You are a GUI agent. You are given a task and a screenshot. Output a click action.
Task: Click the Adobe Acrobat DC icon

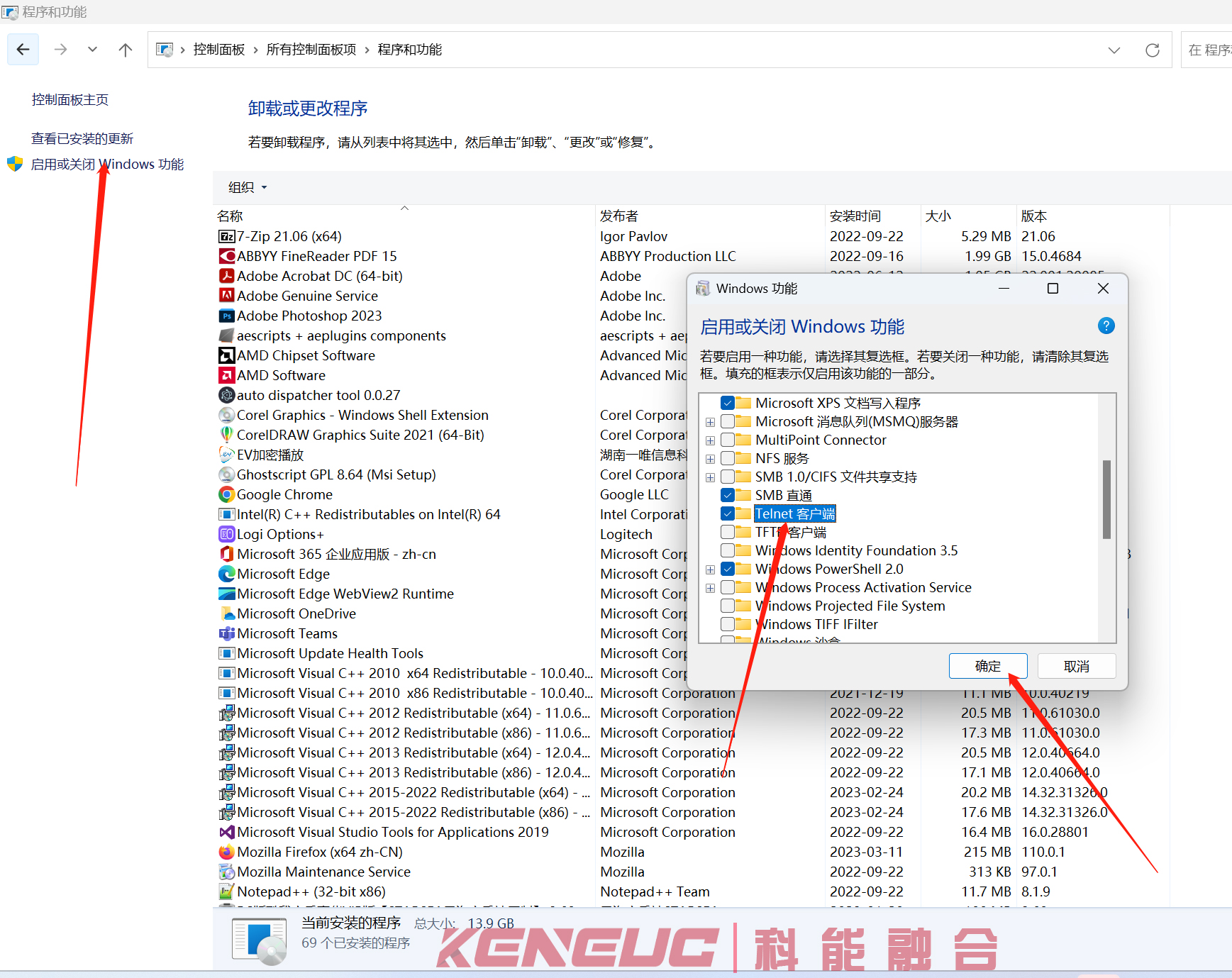tap(227, 276)
